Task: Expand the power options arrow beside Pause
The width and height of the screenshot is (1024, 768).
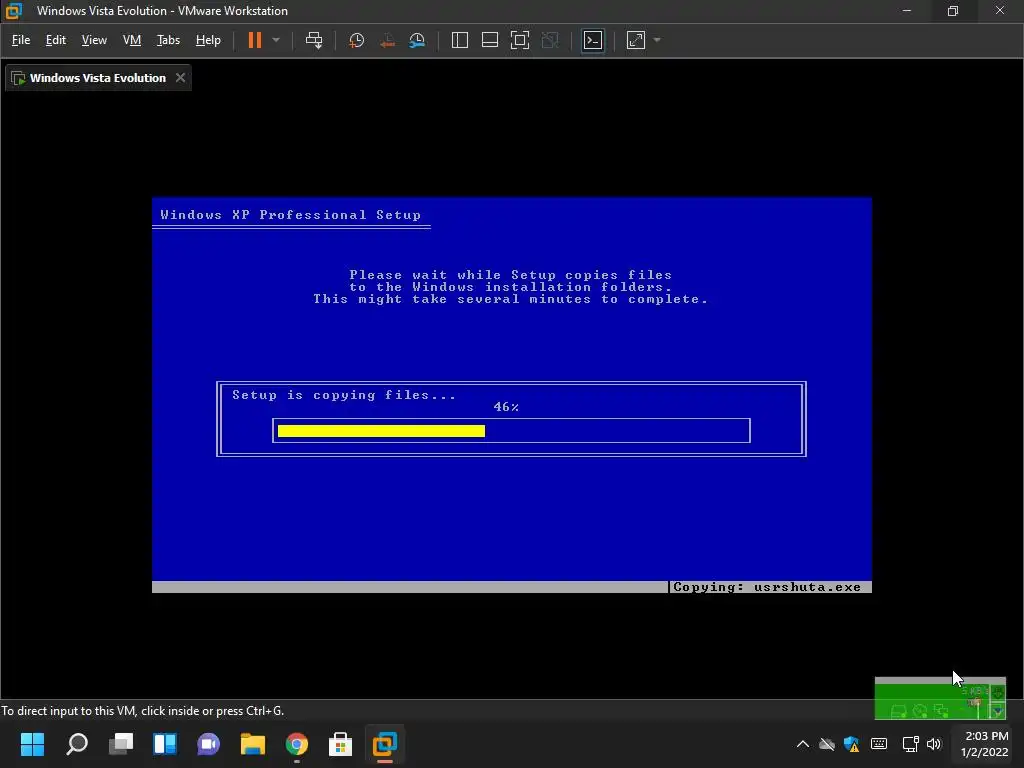Action: [x=276, y=40]
